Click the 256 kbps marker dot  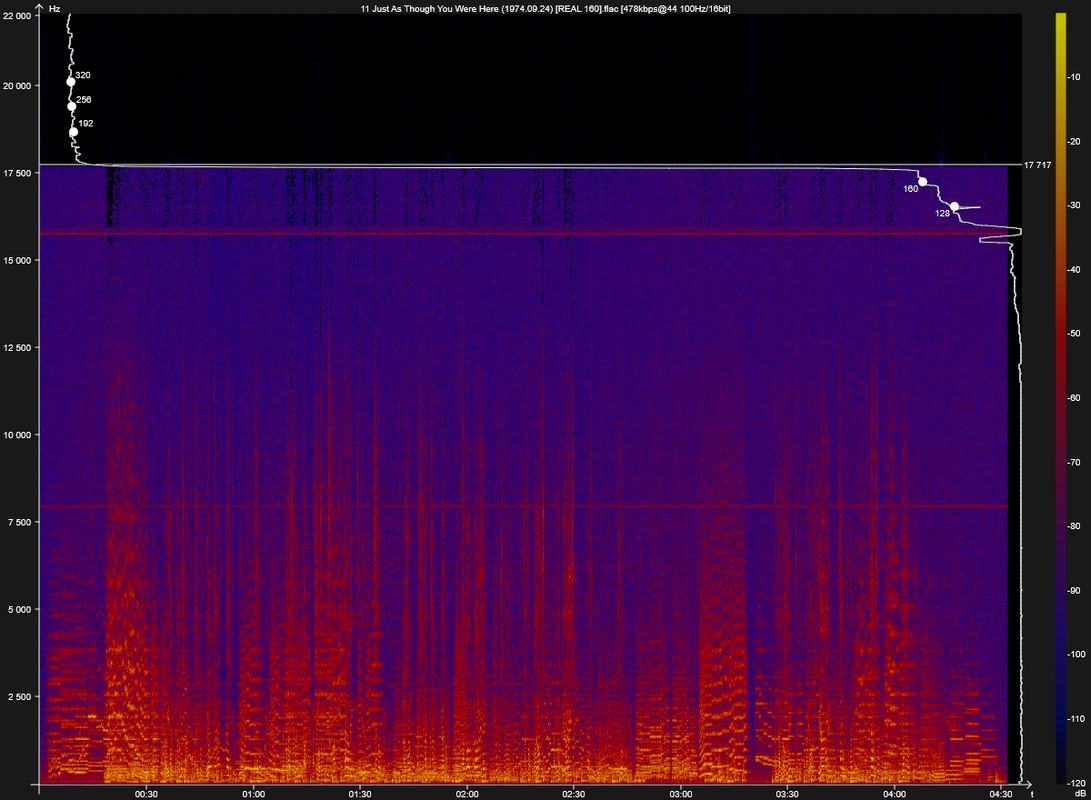[x=72, y=106]
